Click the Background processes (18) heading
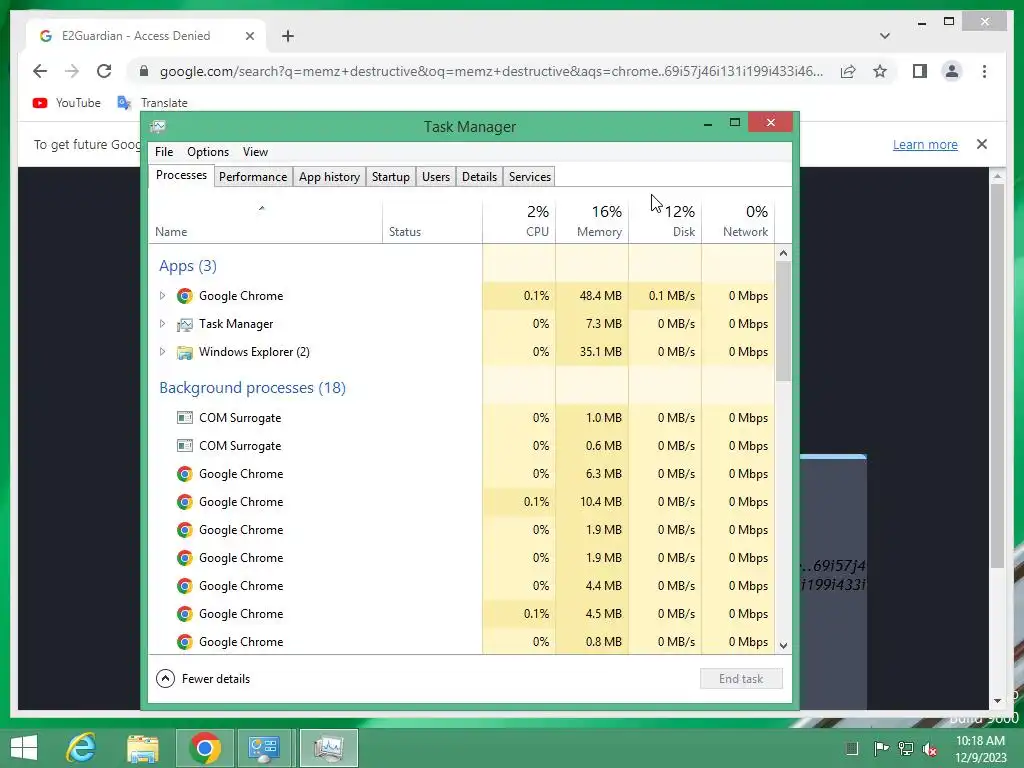This screenshot has height=768, width=1024. click(252, 388)
